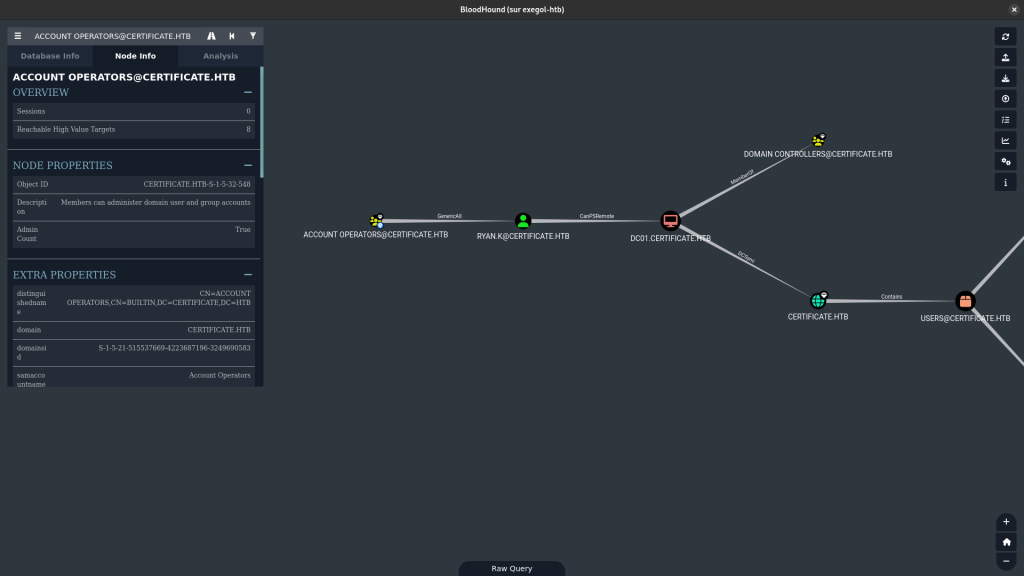Close the BloodHound window
Image resolution: width=1024 pixels, height=576 pixels.
click(x=1014, y=10)
